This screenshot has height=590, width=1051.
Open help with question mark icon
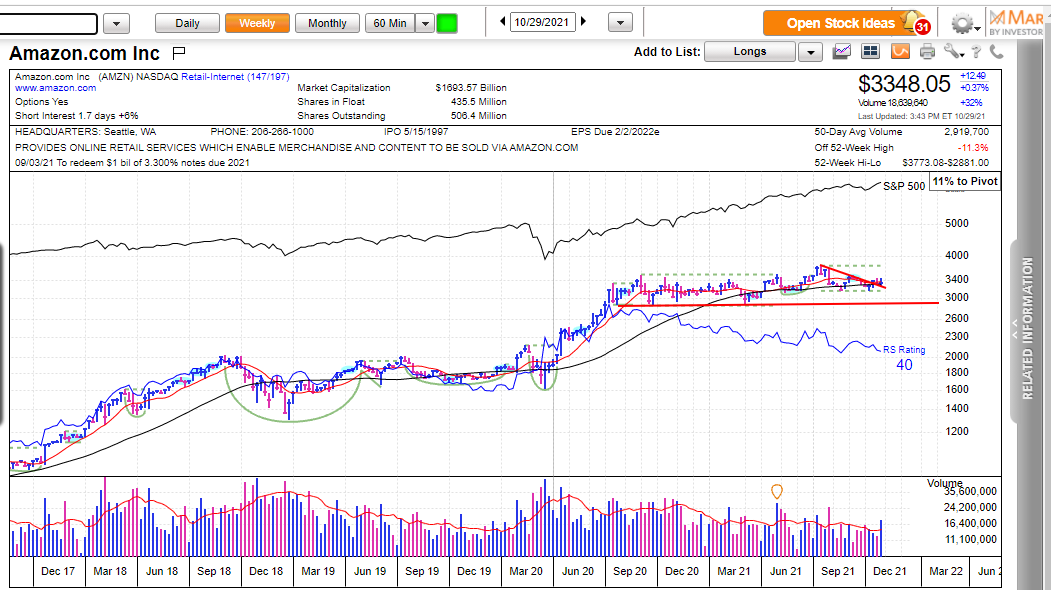(976, 52)
